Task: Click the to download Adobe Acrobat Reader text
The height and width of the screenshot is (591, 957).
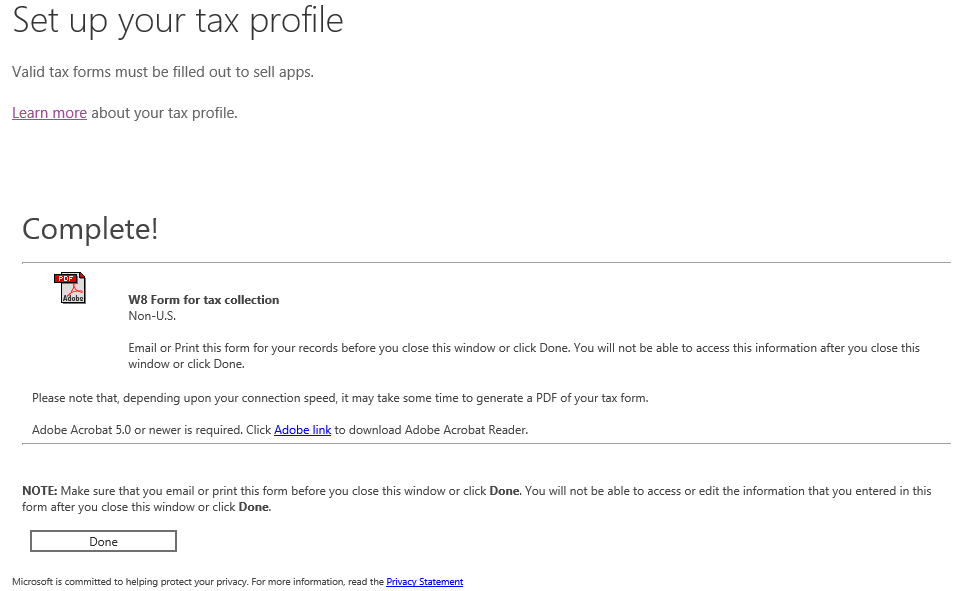Action: (431, 430)
